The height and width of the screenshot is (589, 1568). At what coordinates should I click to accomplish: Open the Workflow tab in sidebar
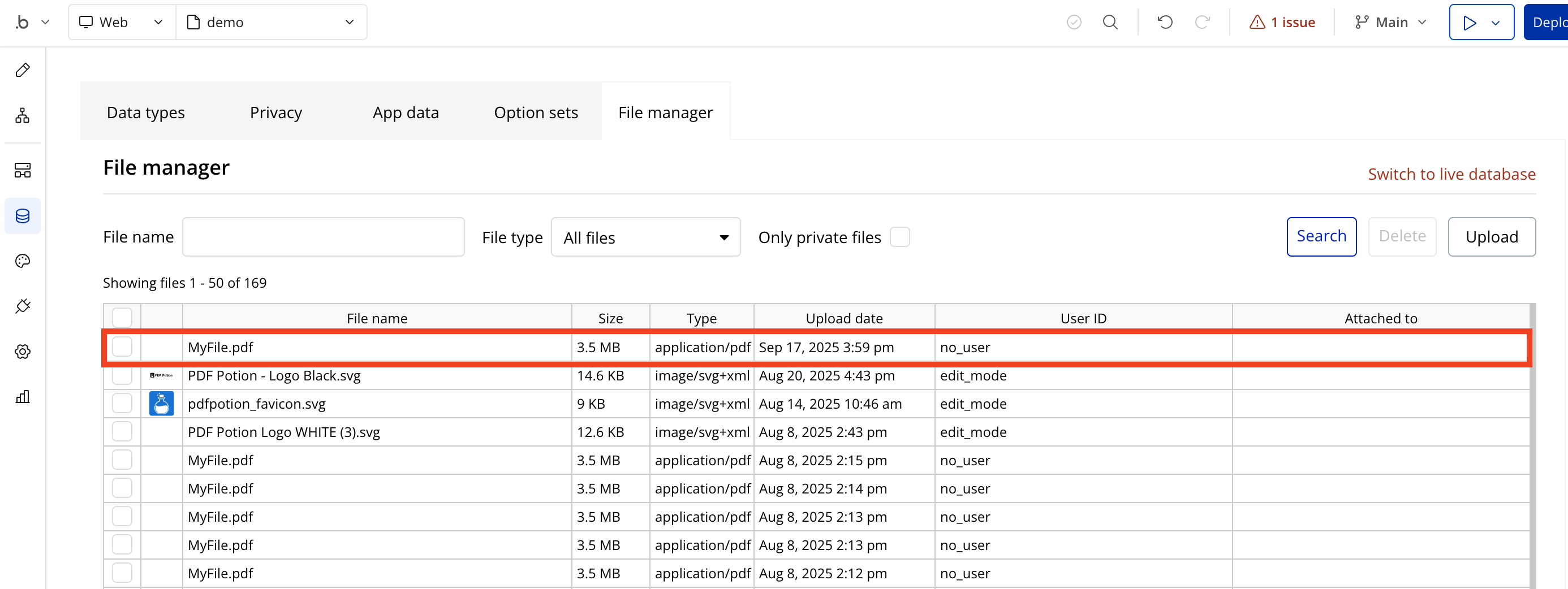23,116
